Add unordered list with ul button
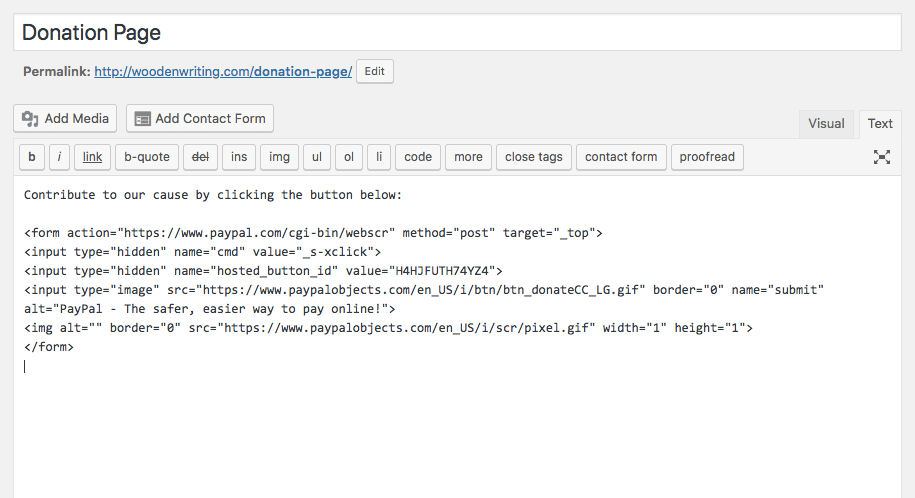Screen dimensions: 915x498 click(x=316, y=157)
